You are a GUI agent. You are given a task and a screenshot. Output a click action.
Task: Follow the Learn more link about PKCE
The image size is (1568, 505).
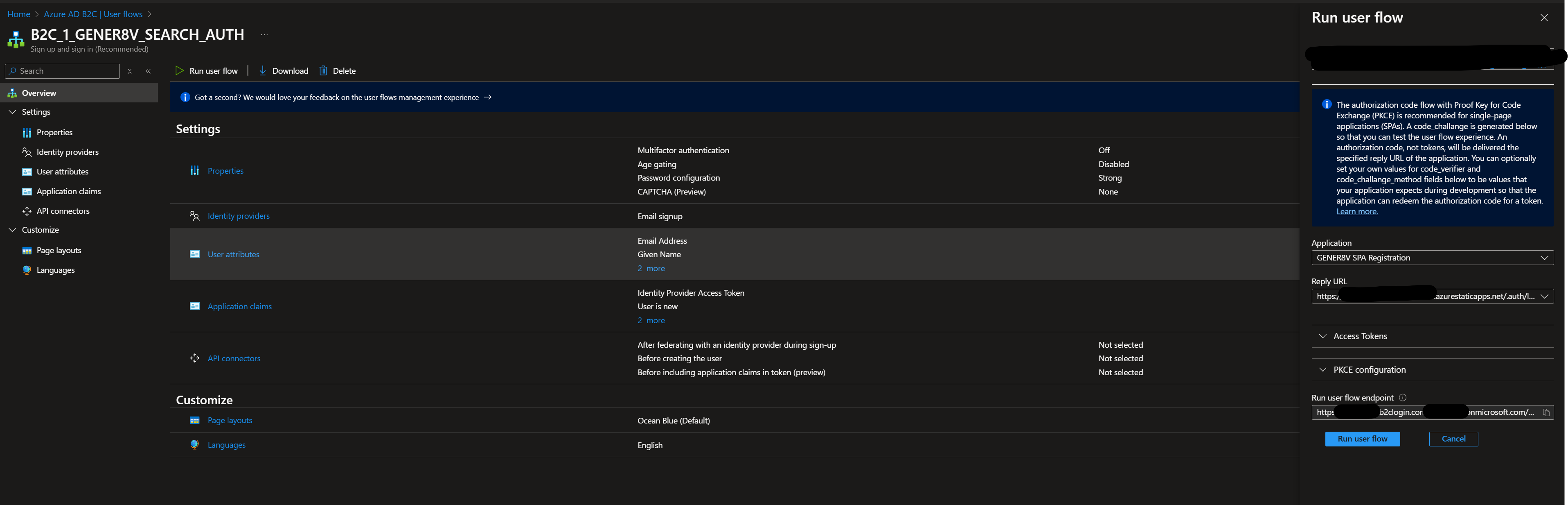click(x=1357, y=211)
